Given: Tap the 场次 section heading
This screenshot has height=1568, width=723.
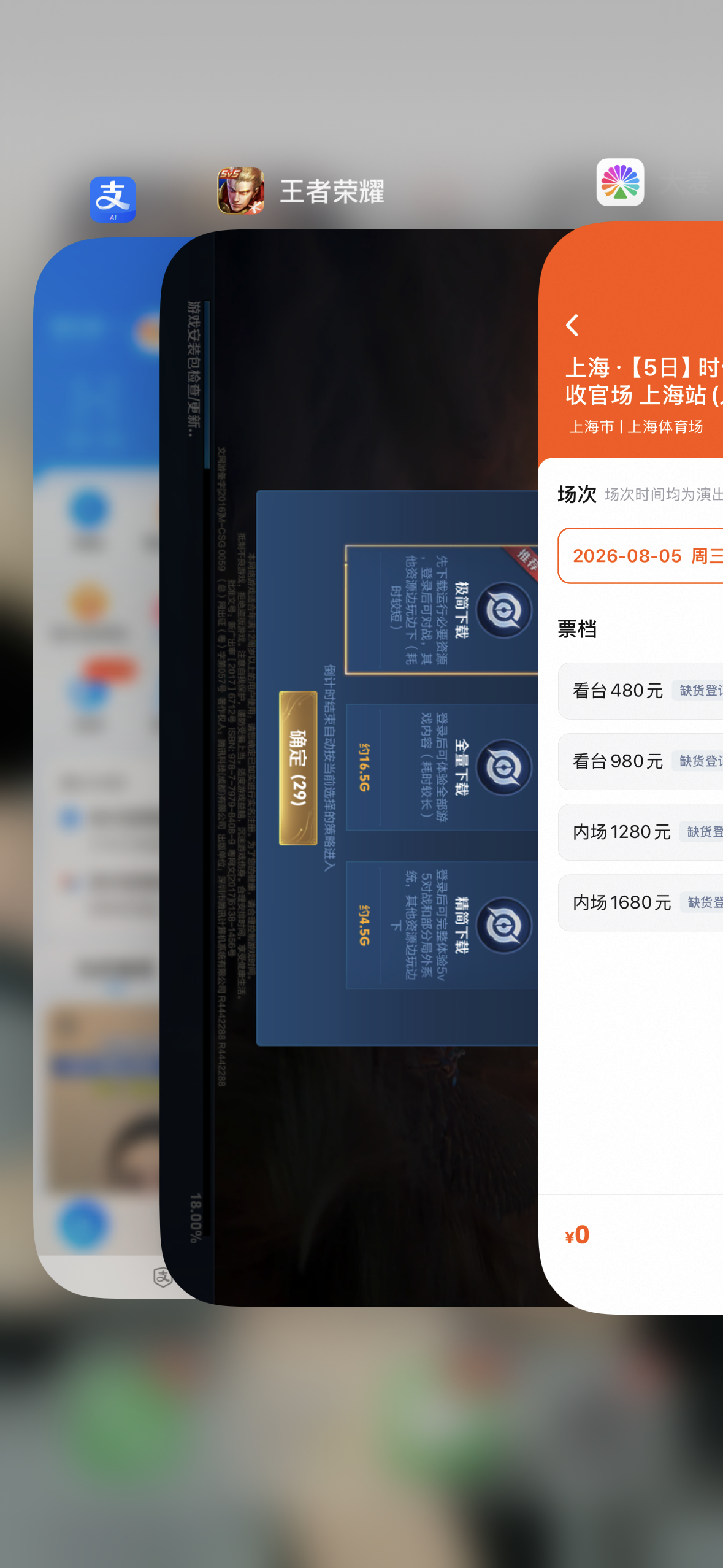Looking at the screenshot, I should [577, 494].
